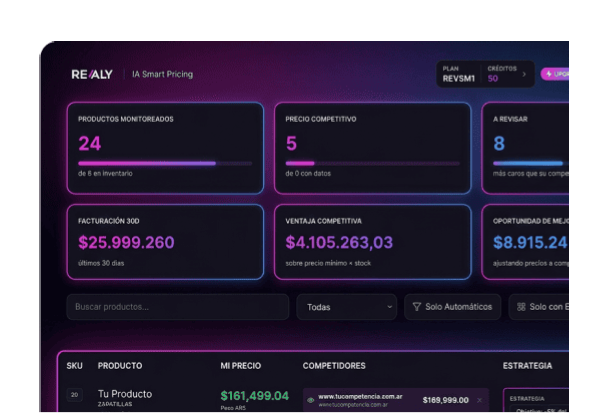
Task: Click the $4.105.263,03 advantage amount
Action: click(x=339, y=242)
